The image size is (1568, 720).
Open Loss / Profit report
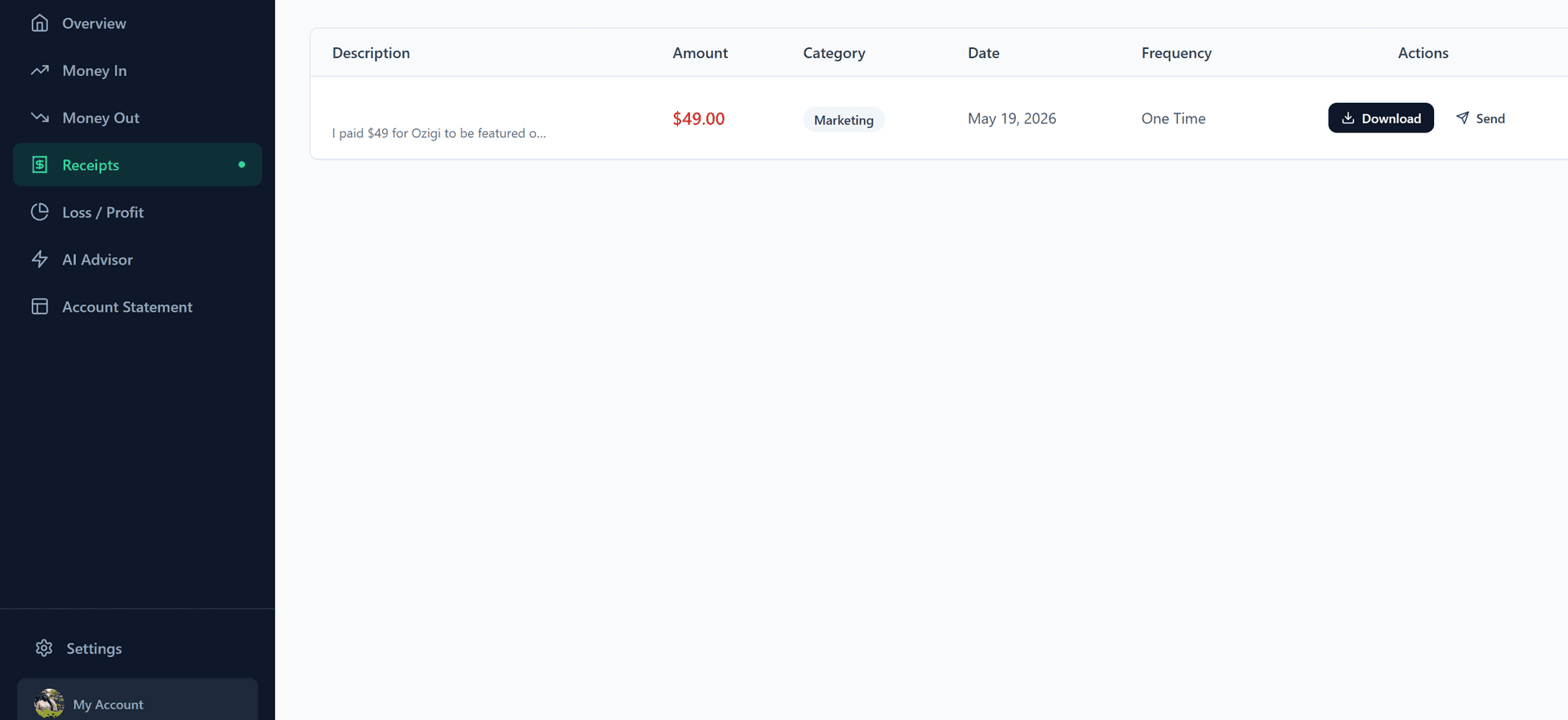click(x=137, y=212)
